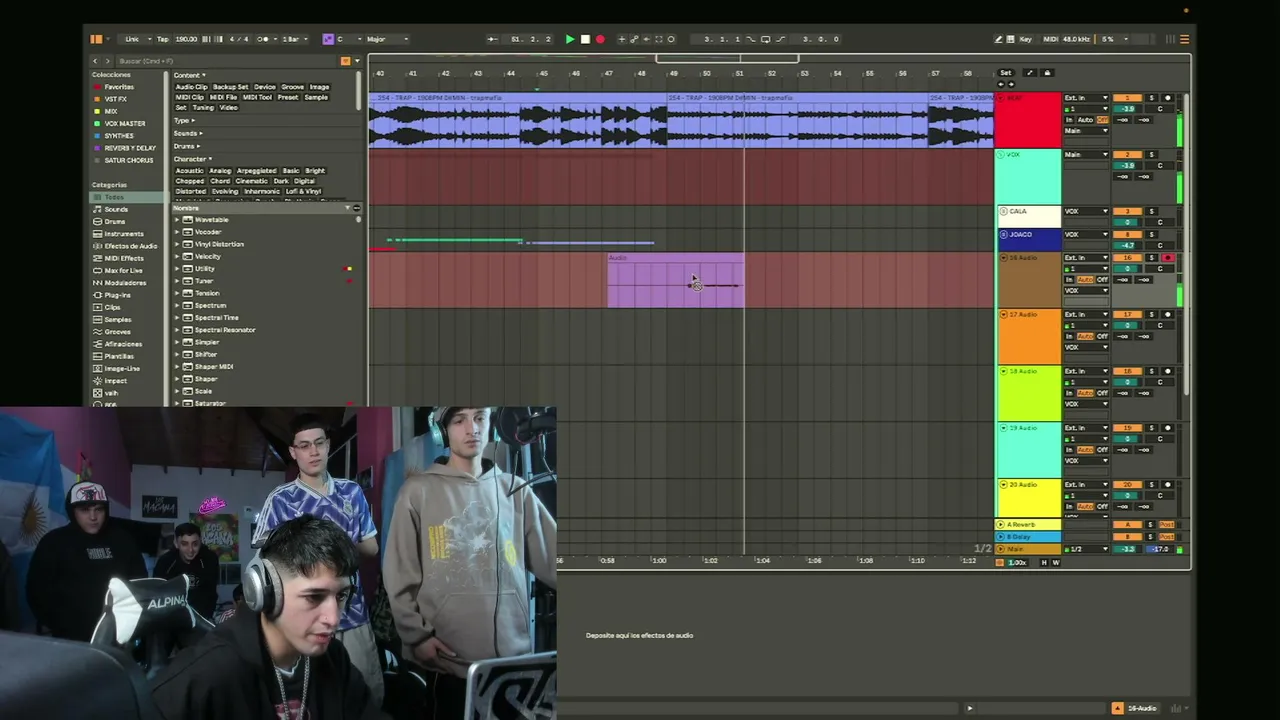Open the menu icon at top-right corner

point(1185,39)
